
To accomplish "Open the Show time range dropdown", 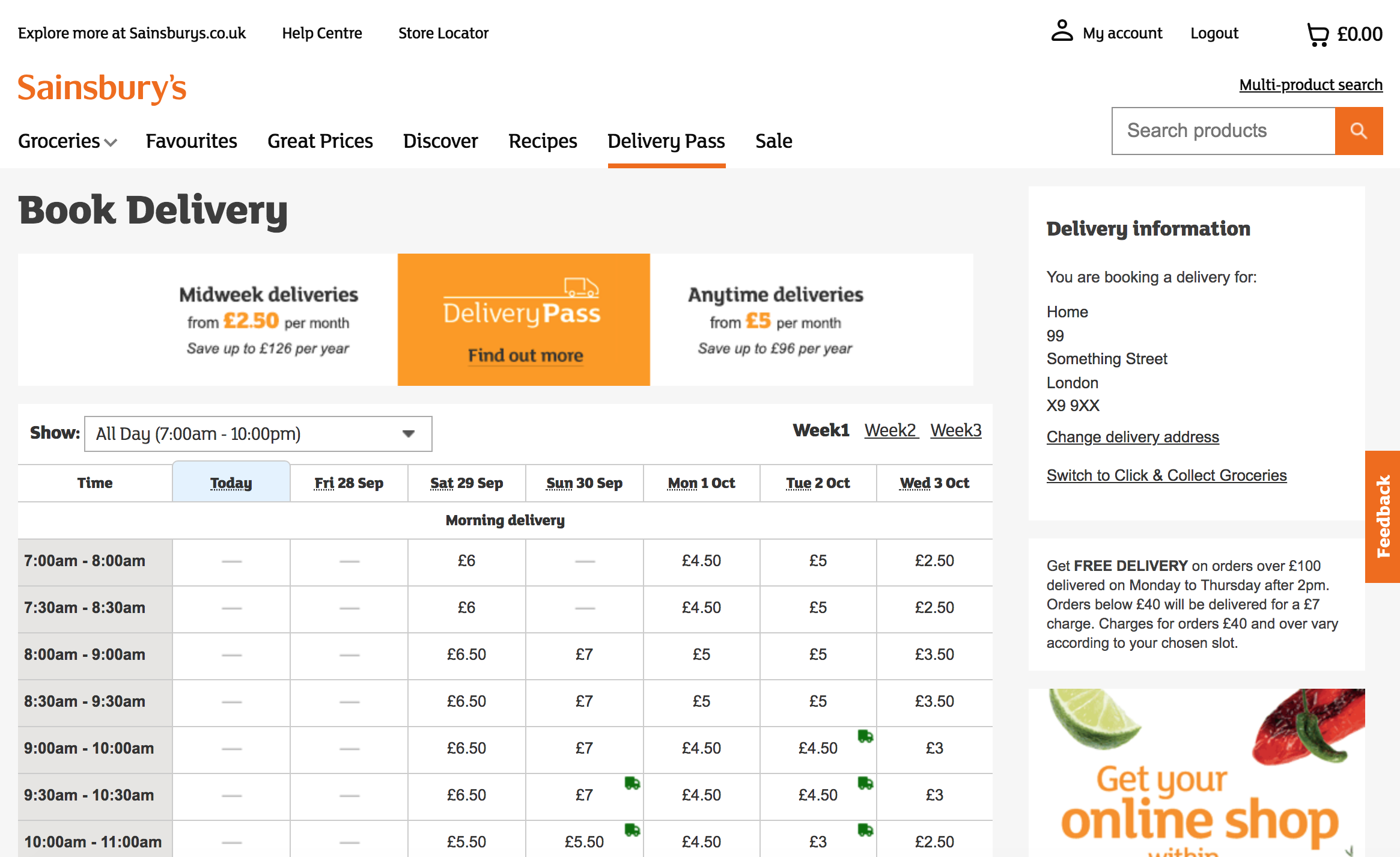I will (258, 434).
